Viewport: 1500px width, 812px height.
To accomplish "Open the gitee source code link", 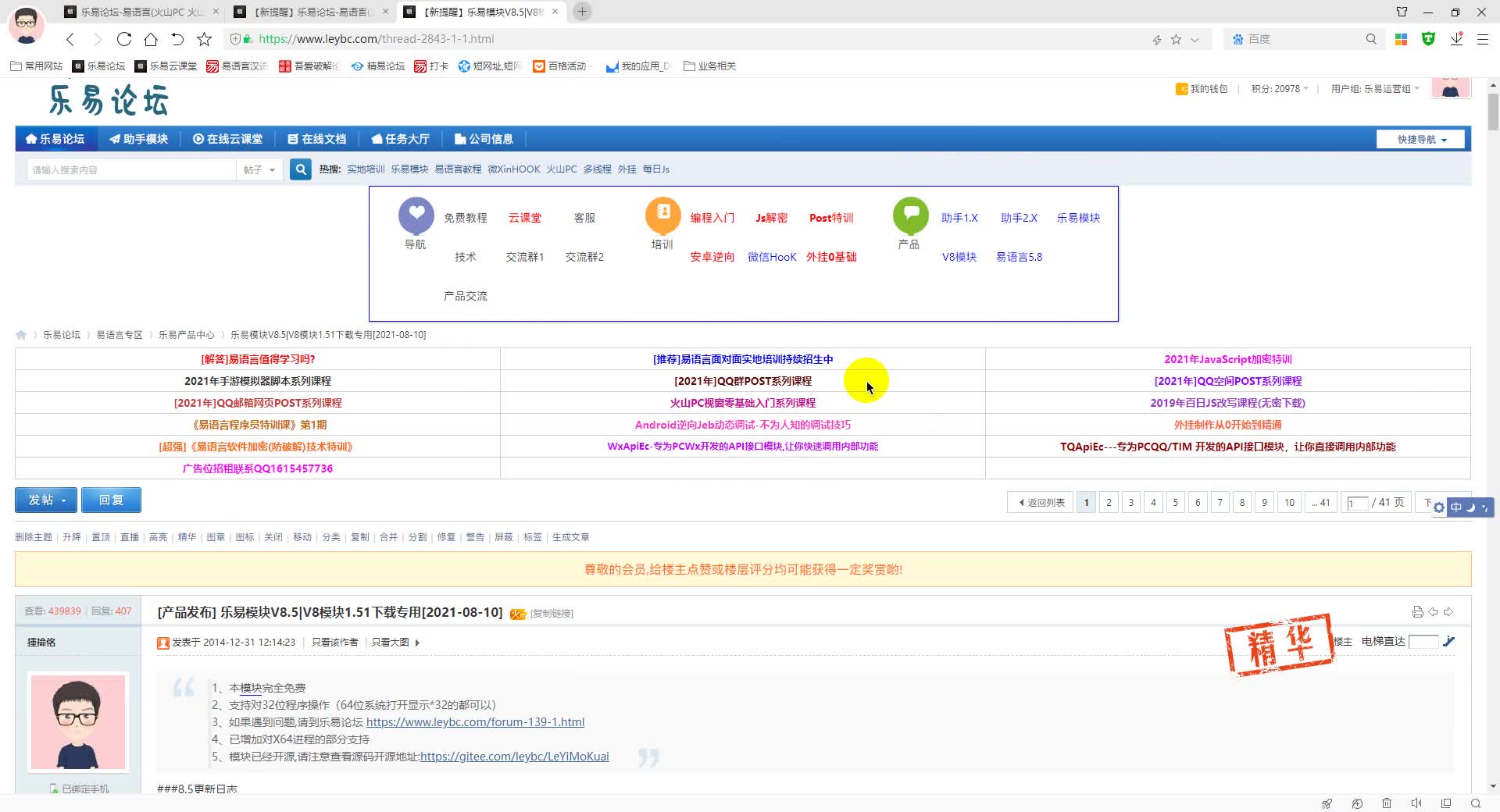I will point(514,756).
